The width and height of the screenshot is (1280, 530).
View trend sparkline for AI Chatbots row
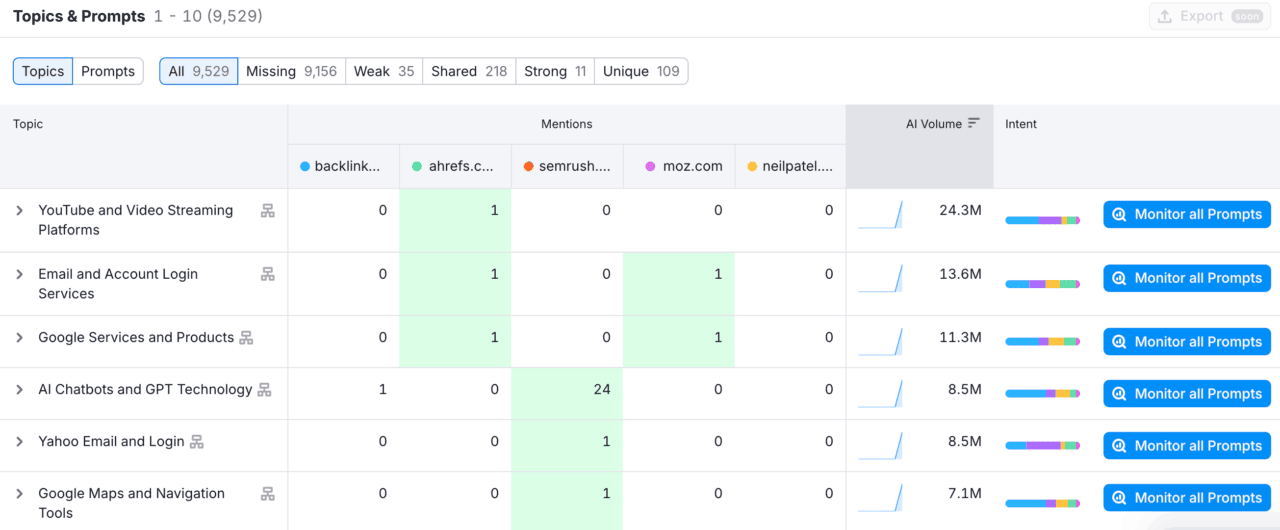tap(881, 394)
